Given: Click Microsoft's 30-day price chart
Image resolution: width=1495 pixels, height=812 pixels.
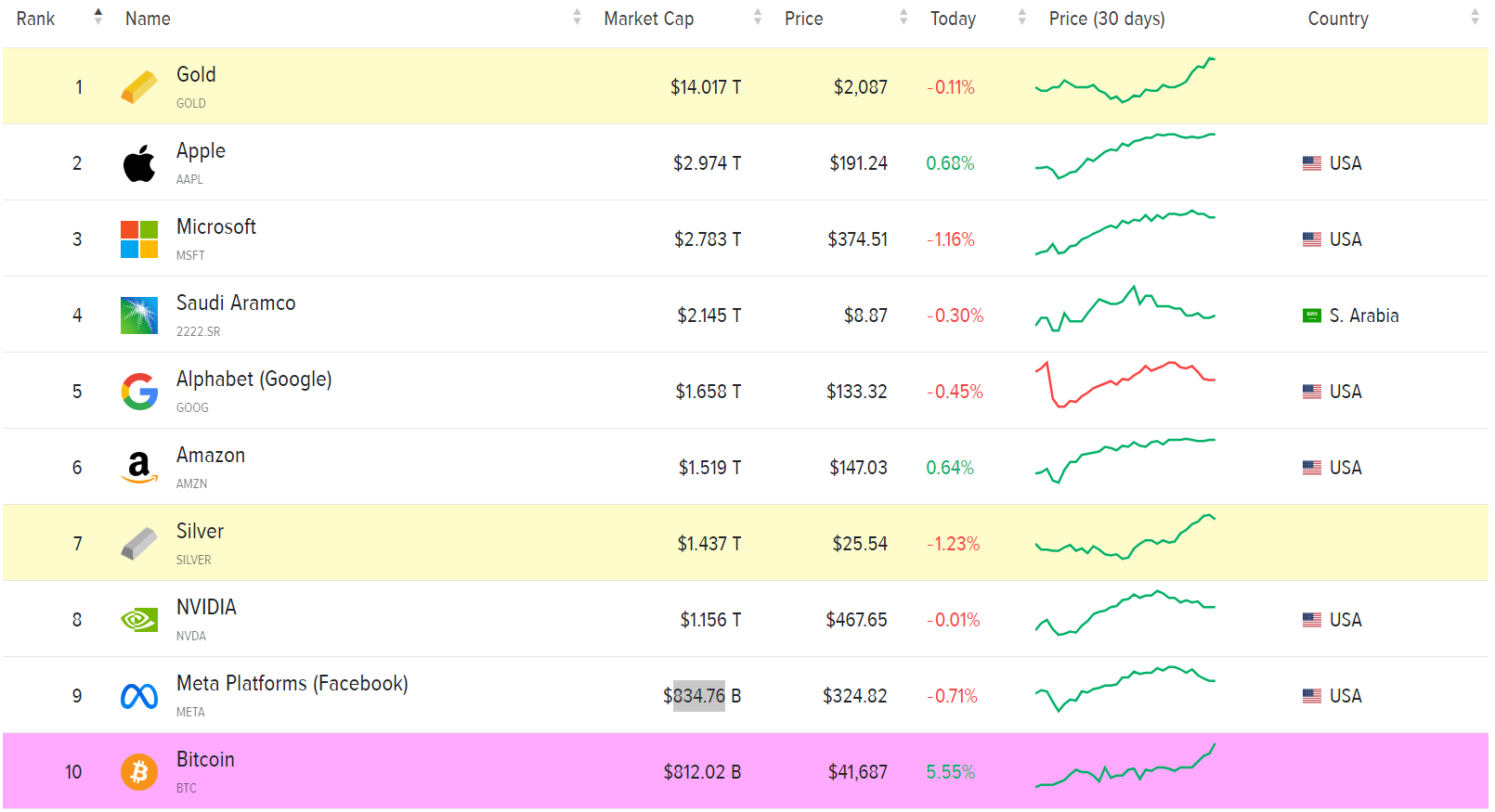Looking at the screenshot, I should tap(1125, 232).
